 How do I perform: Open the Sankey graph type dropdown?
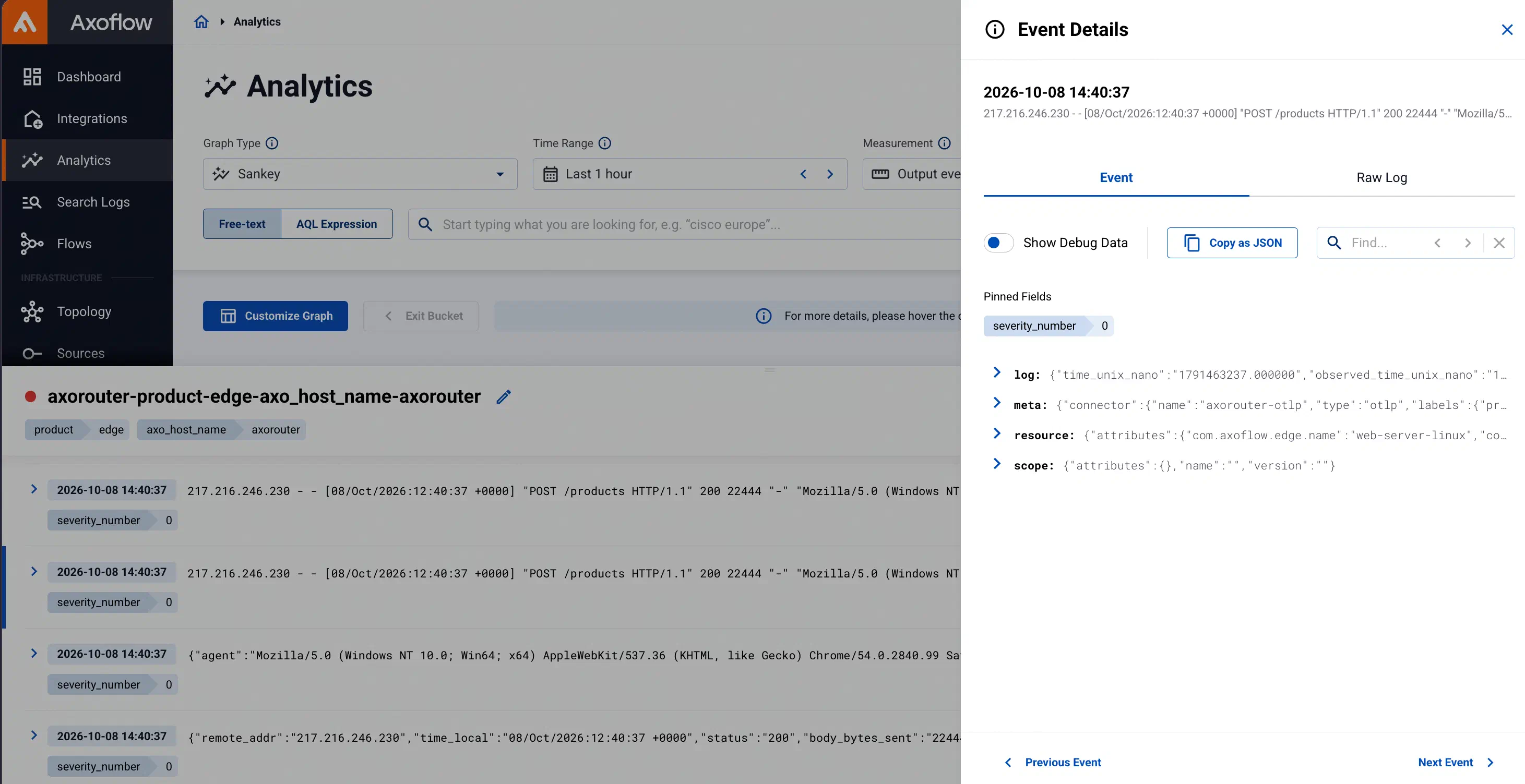coord(360,174)
